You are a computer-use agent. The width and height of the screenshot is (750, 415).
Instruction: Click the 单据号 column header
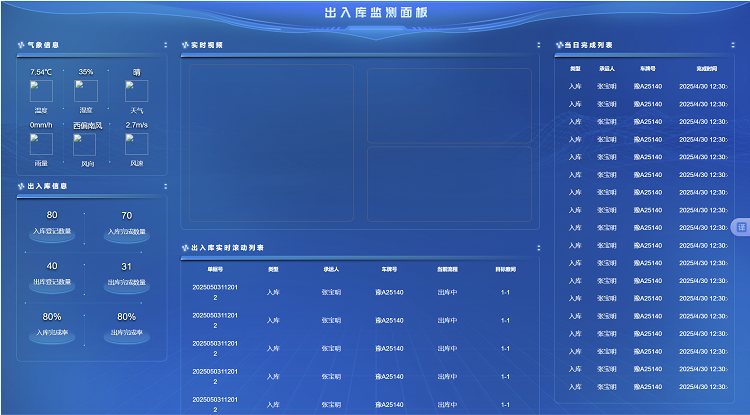pyautogui.click(x=215, y=270)
